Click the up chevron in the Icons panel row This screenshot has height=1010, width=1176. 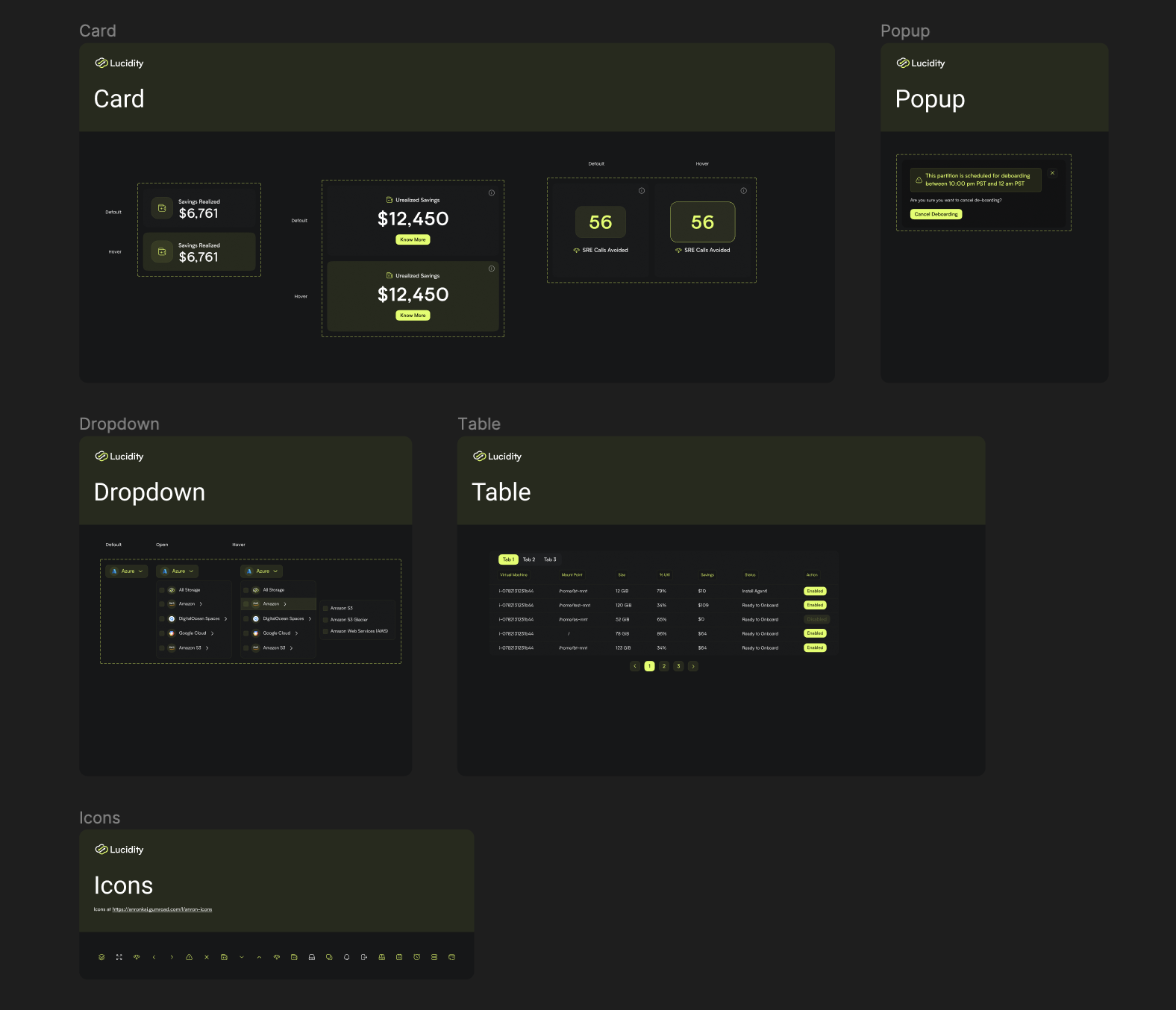(x=259, y=957)
